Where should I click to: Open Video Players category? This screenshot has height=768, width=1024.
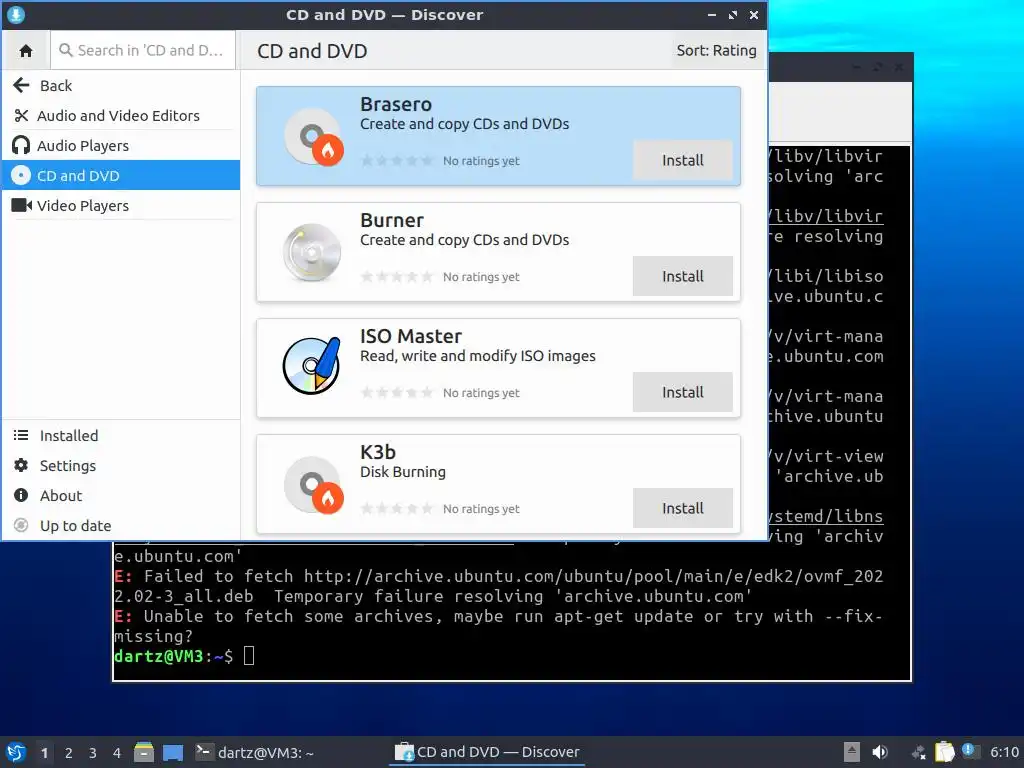[121, 206]
